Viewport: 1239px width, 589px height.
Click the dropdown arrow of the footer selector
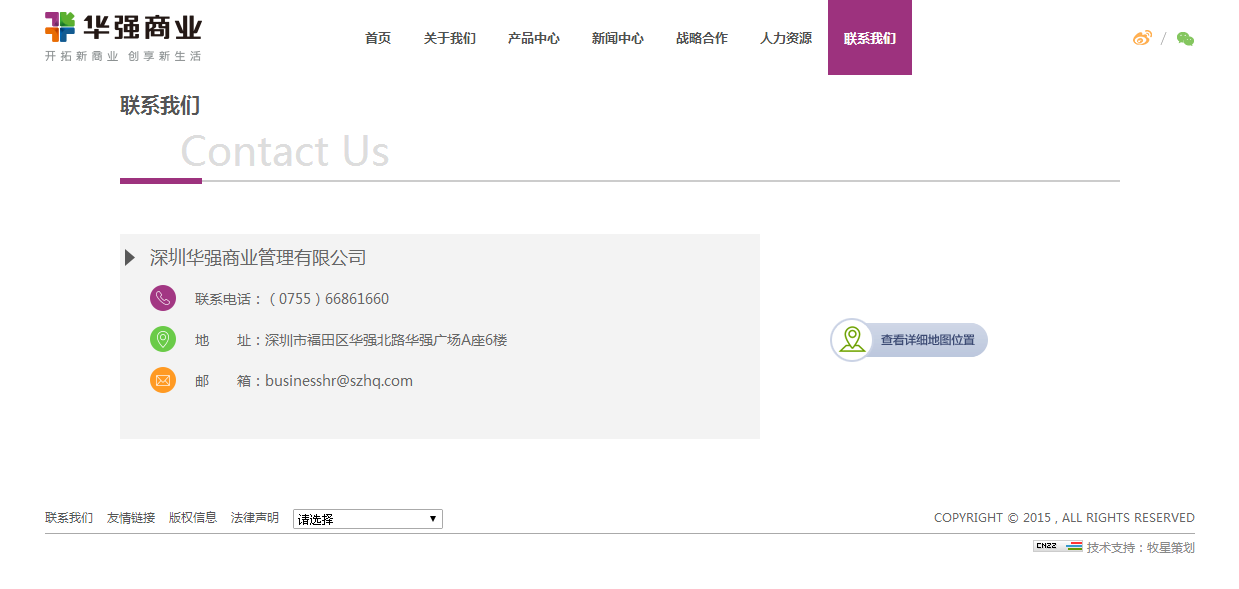[432, 518]
